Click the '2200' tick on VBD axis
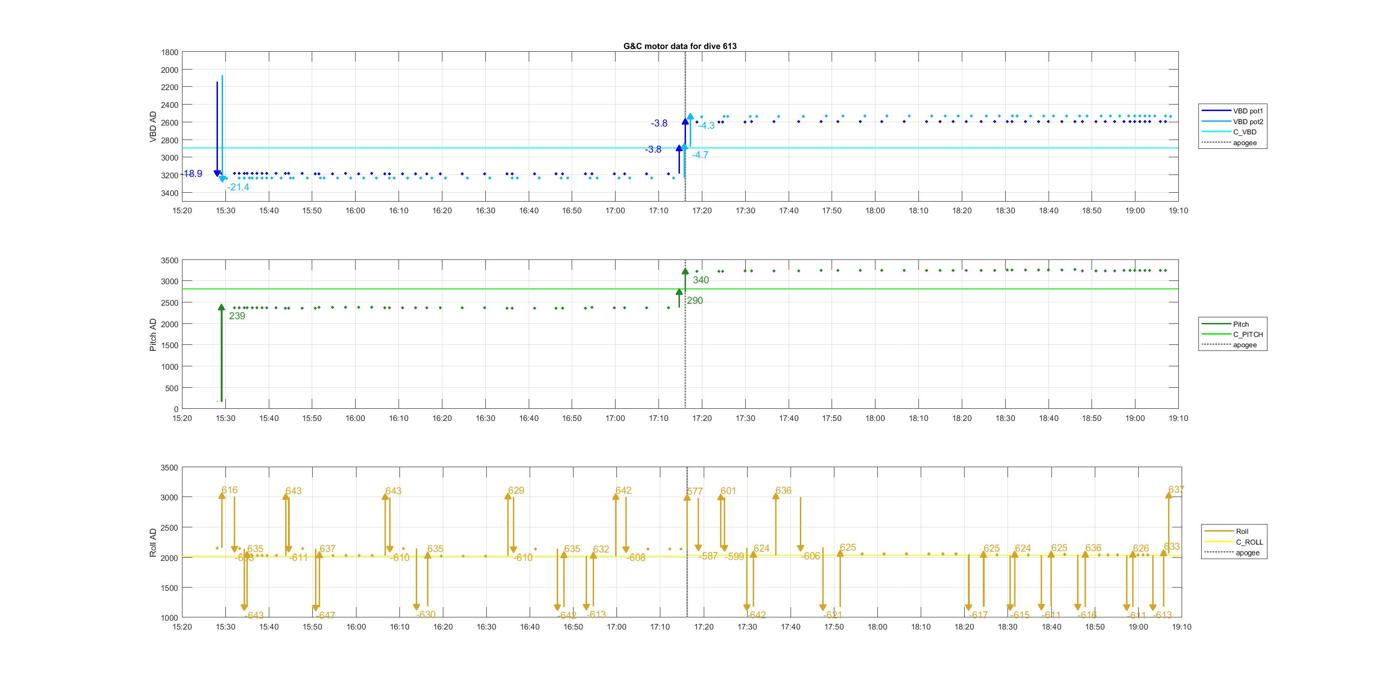Screen dimensions: 1400x693 click(170, 87)
